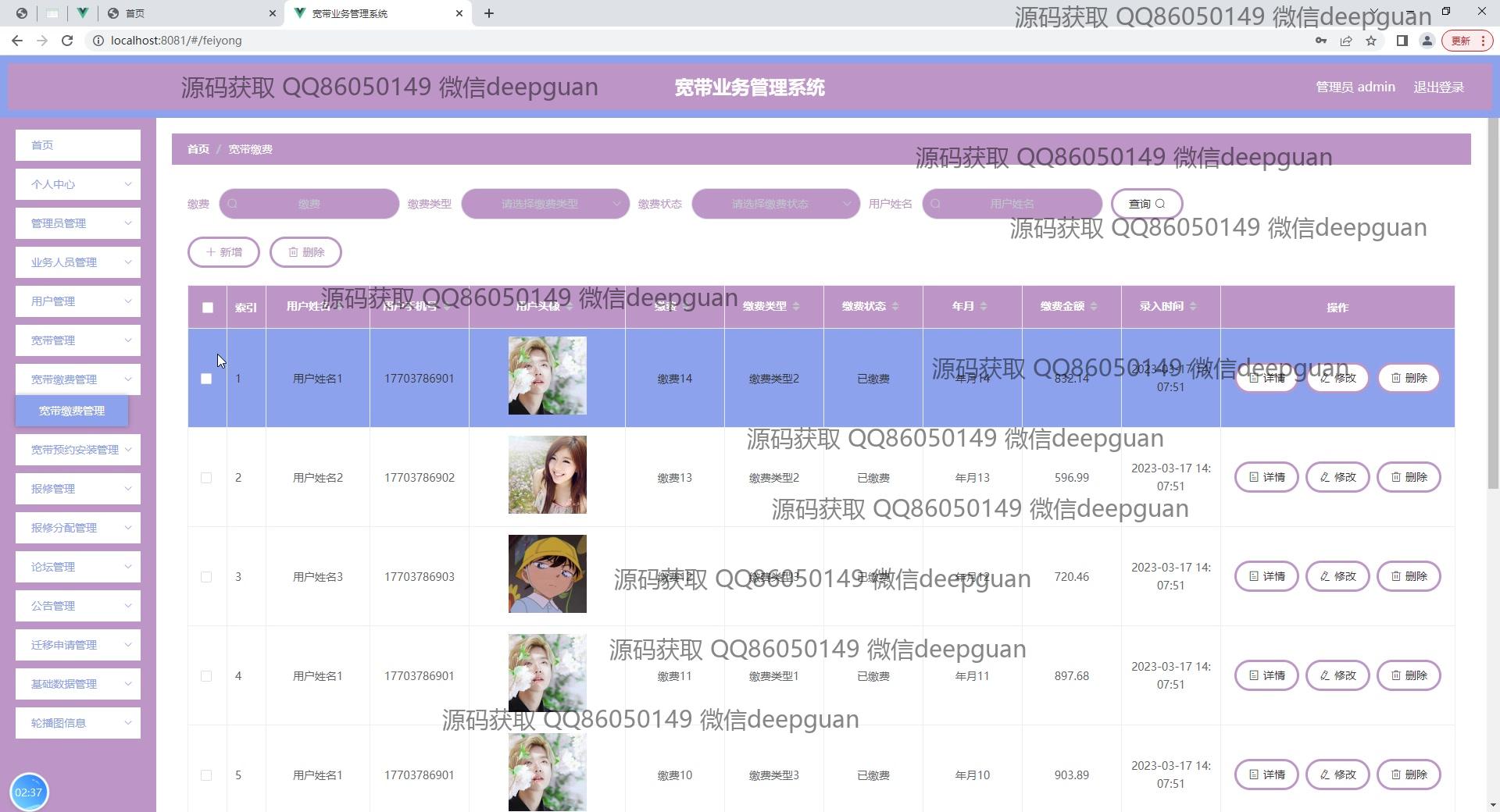Expand the 报修分配管理 sidebar menu

coord(78,528)
